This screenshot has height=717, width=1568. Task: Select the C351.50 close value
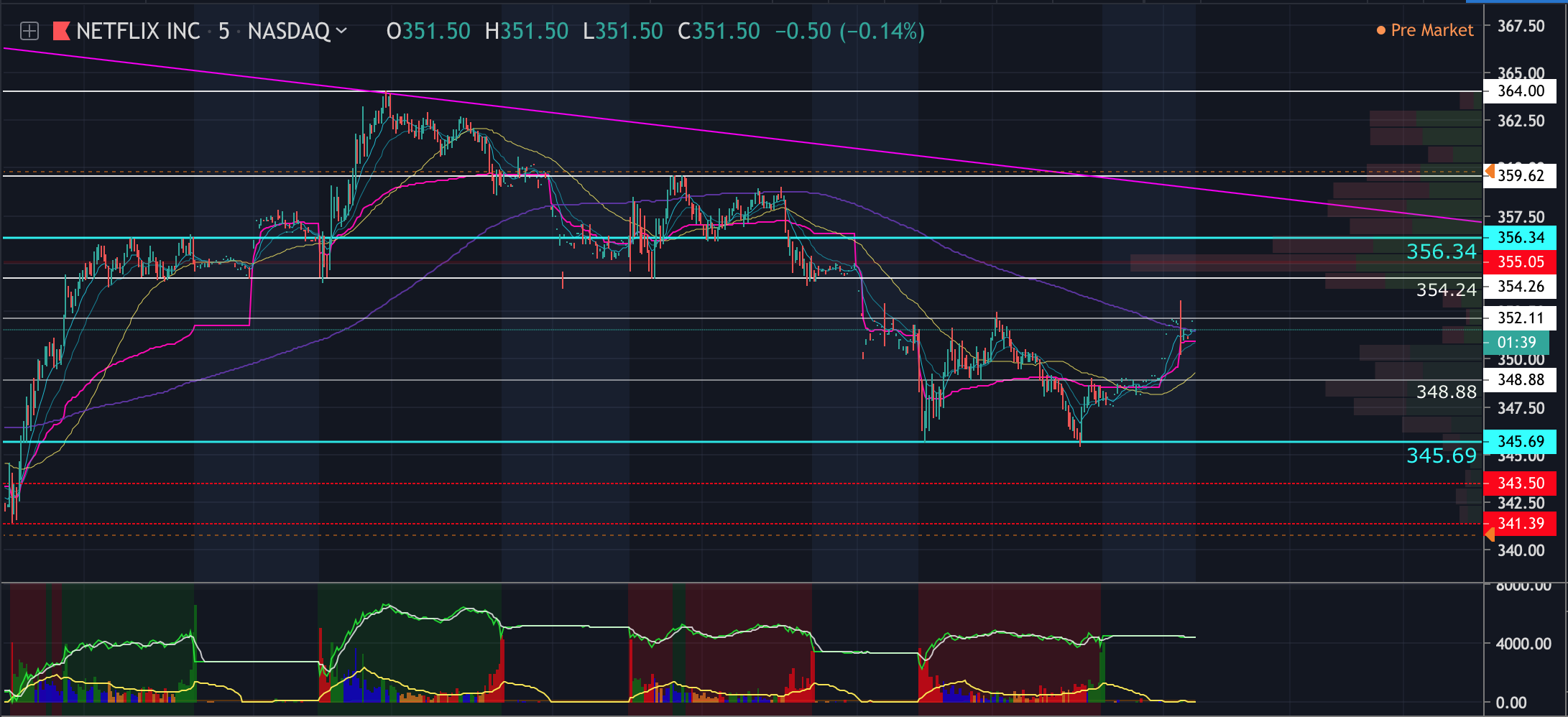719,31
